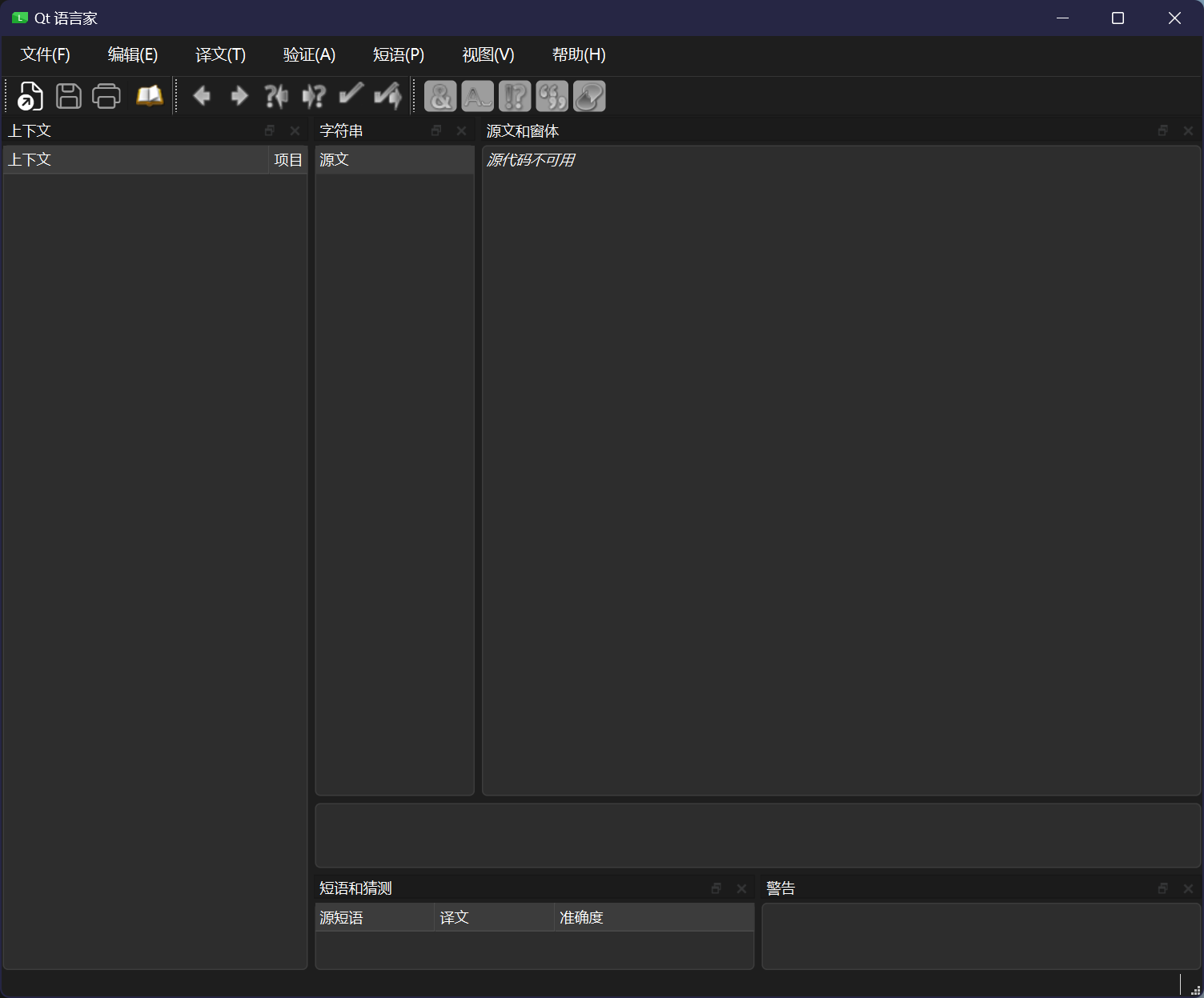Click the Done and Next icon
This screenshot has width=1204, height=998.
point(388,96)
